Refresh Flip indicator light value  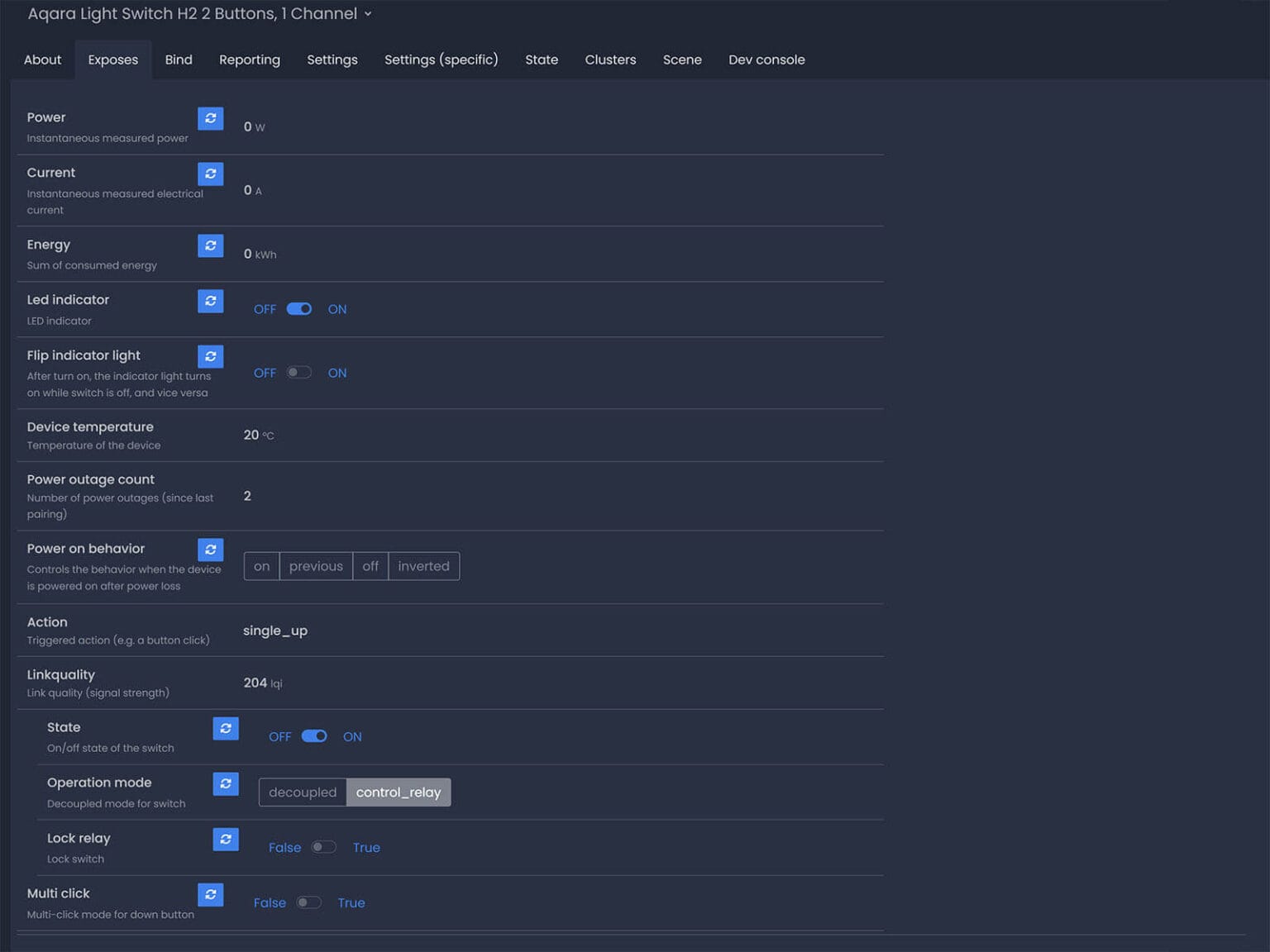pyautogui.click(x=210, y=356)
